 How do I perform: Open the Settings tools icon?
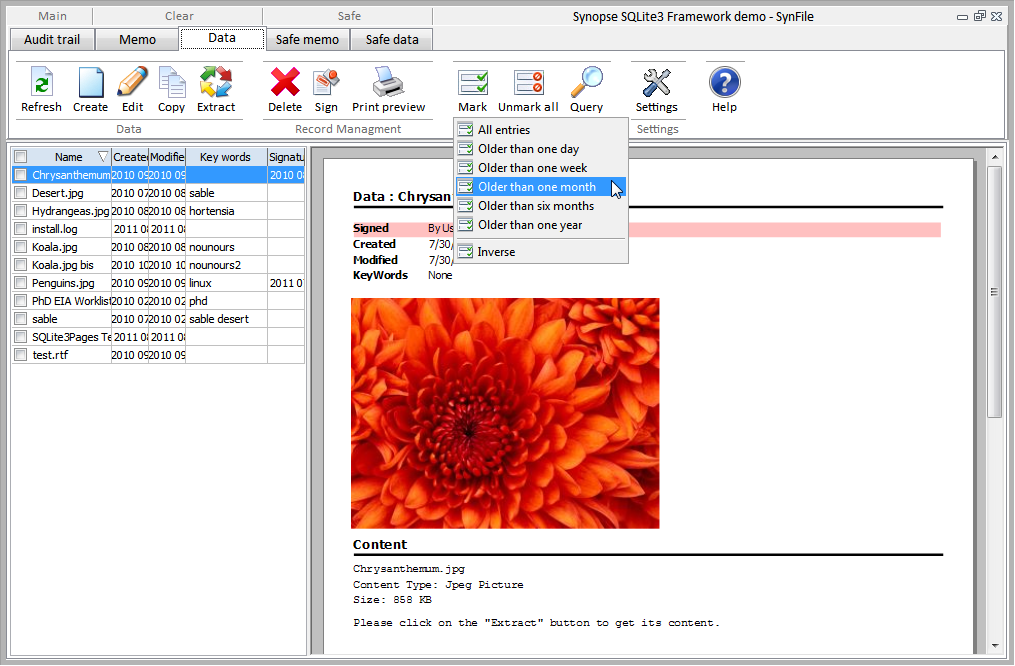[656, 84]
